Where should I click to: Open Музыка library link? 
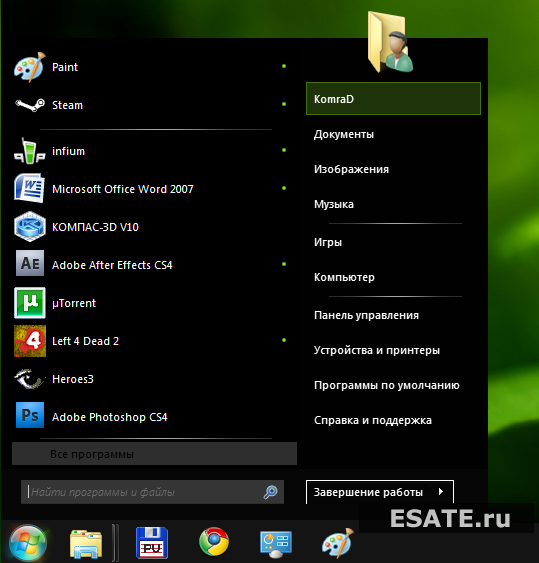[x=334, y=204]
